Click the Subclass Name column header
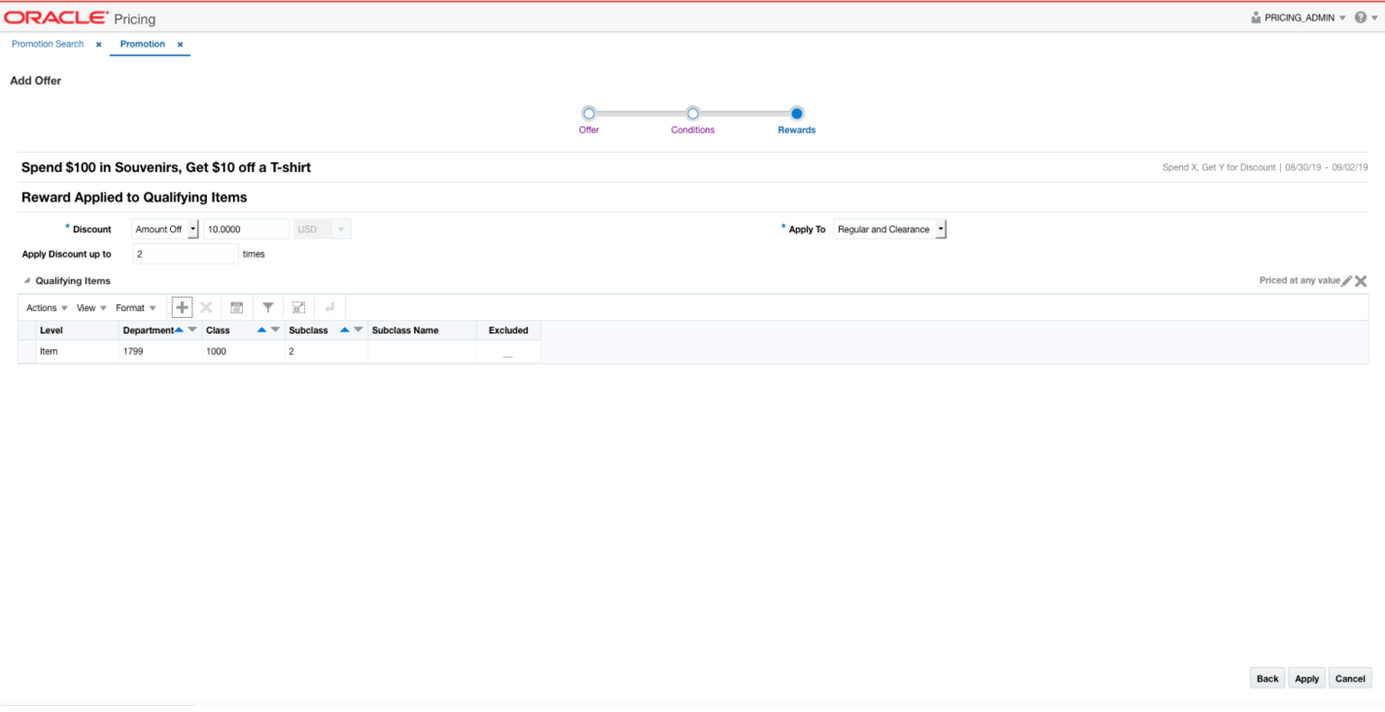 point(421,330)
